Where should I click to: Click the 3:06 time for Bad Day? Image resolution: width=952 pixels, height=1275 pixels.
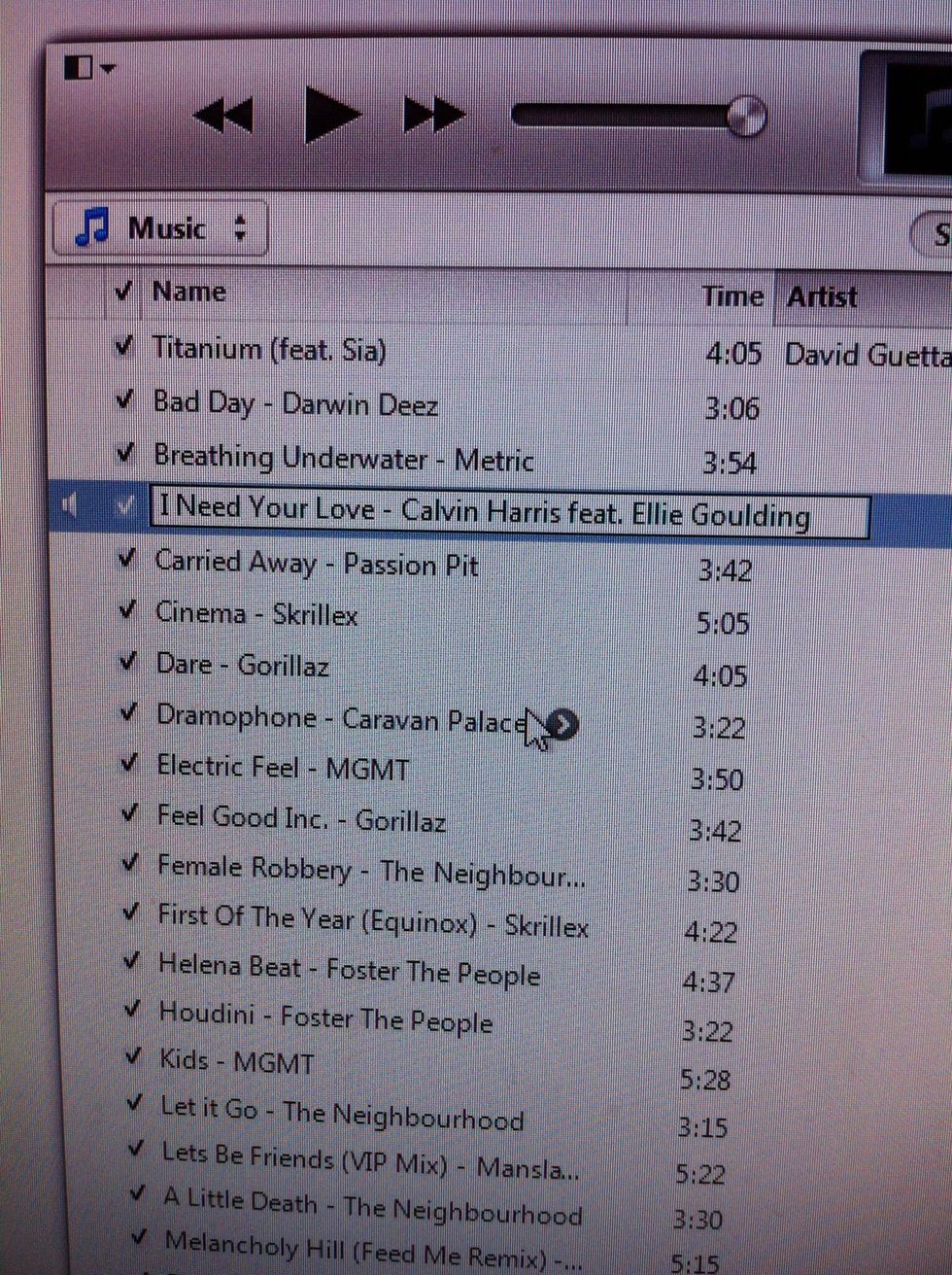point(731,408)
